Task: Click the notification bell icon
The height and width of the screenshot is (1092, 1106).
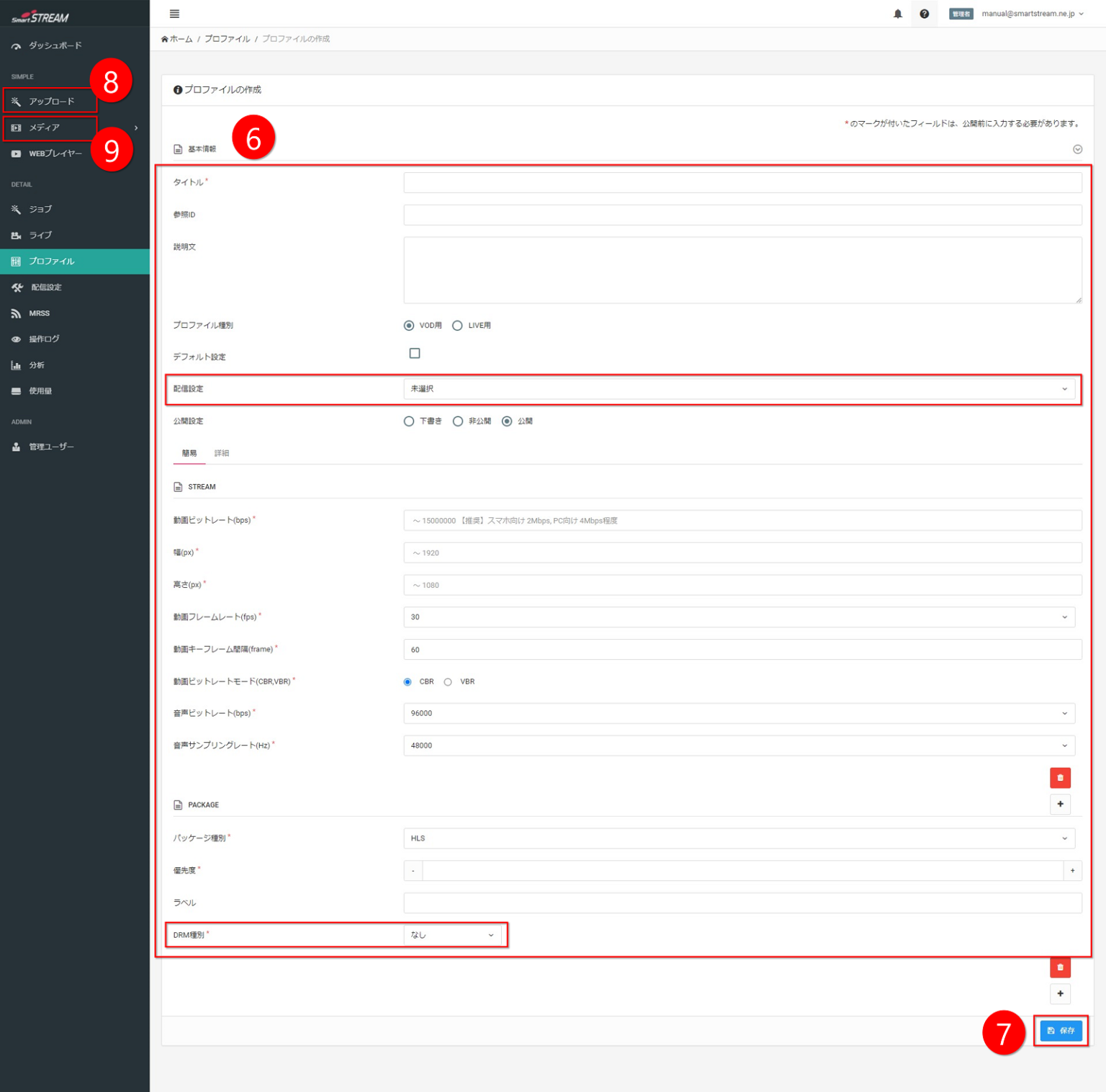Action: [897, 14]
